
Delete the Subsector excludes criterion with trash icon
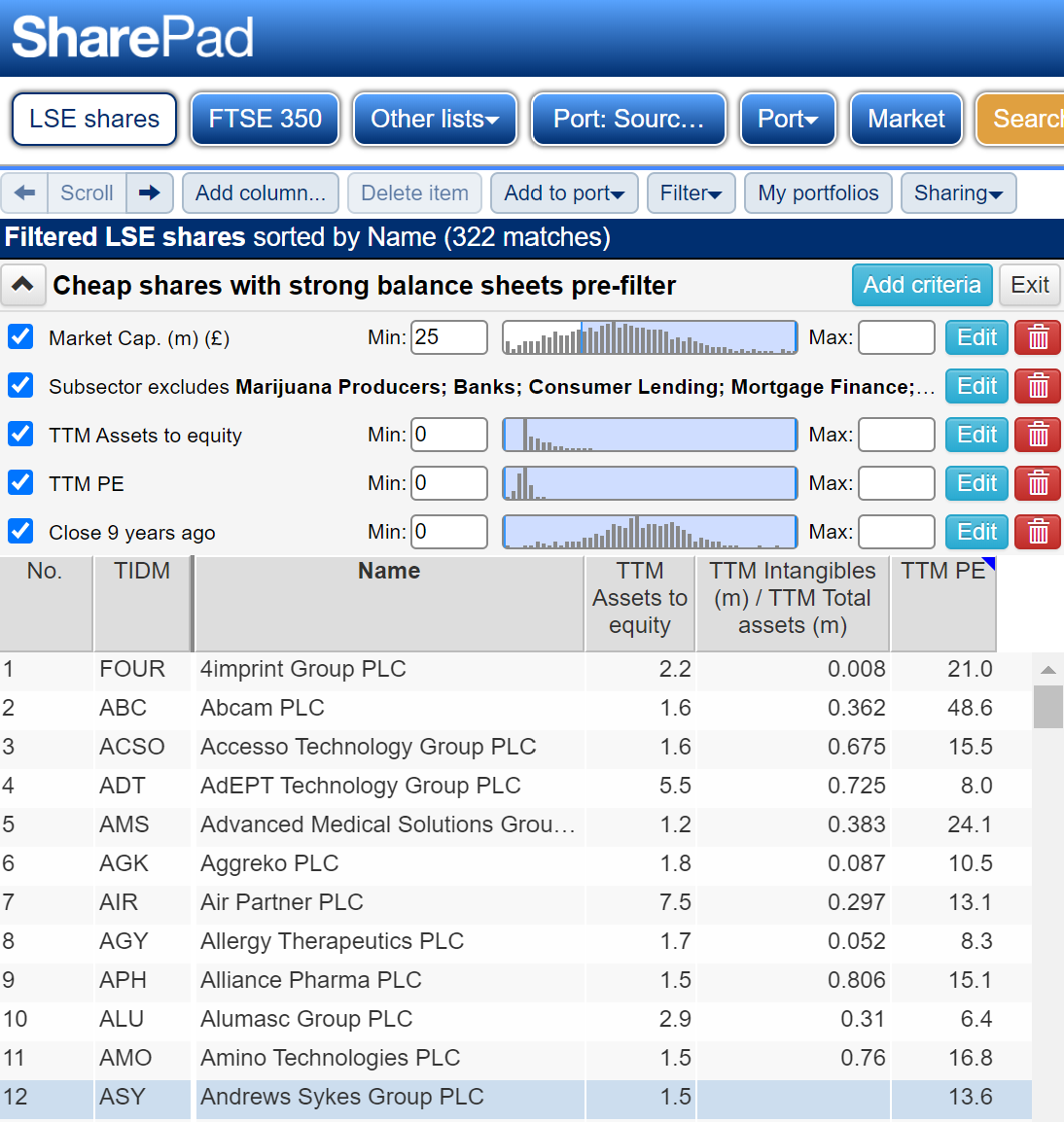[x=1038, y=386]
